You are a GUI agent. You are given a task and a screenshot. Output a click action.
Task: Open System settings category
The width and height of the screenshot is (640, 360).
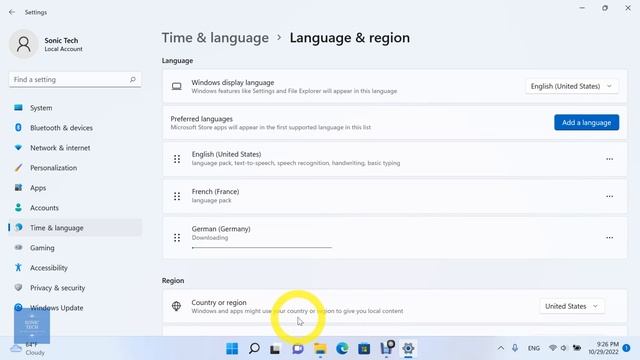click(75, 108)
